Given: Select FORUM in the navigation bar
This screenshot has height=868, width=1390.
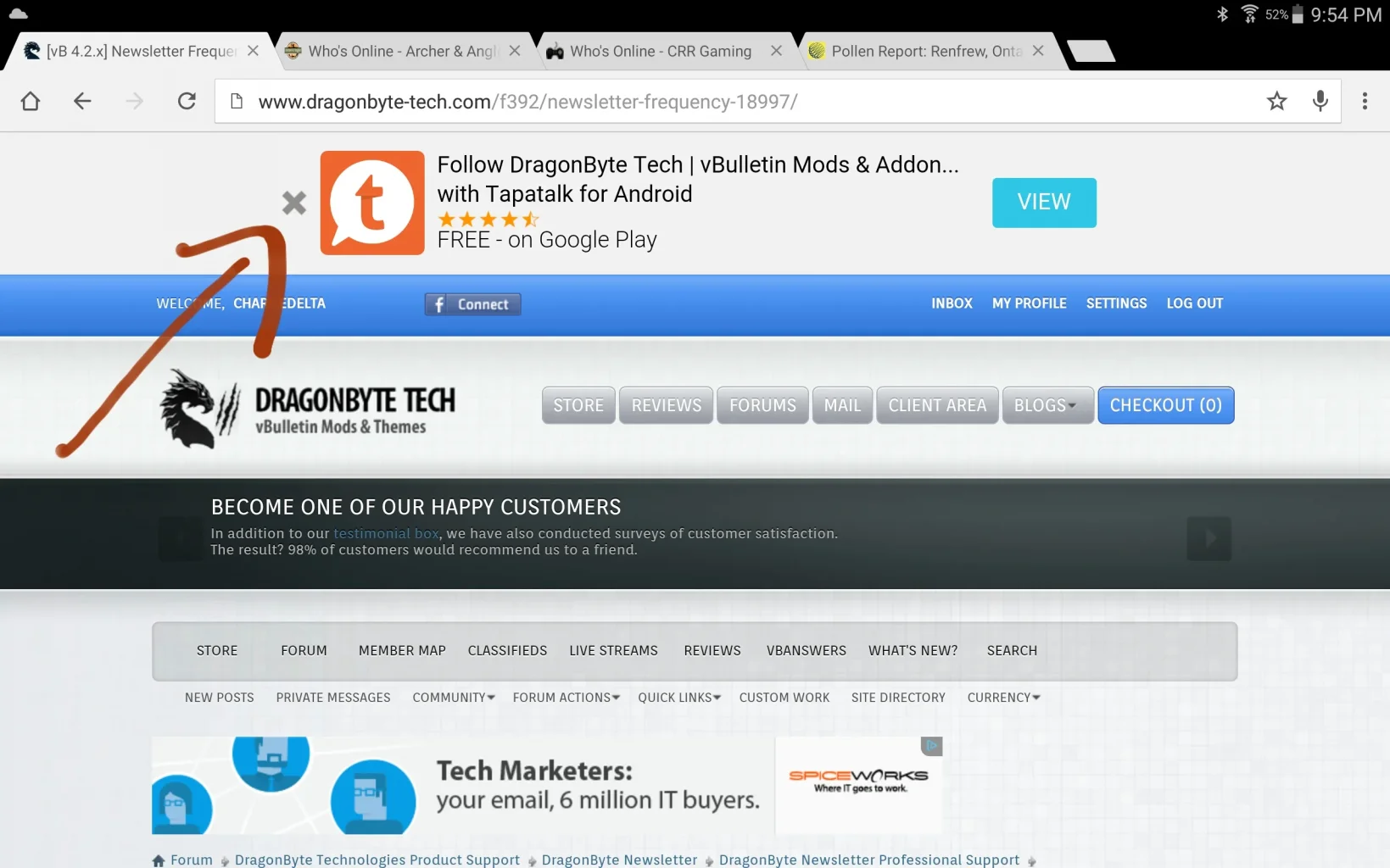Looking at the screenshot, I should pos(304,651).
